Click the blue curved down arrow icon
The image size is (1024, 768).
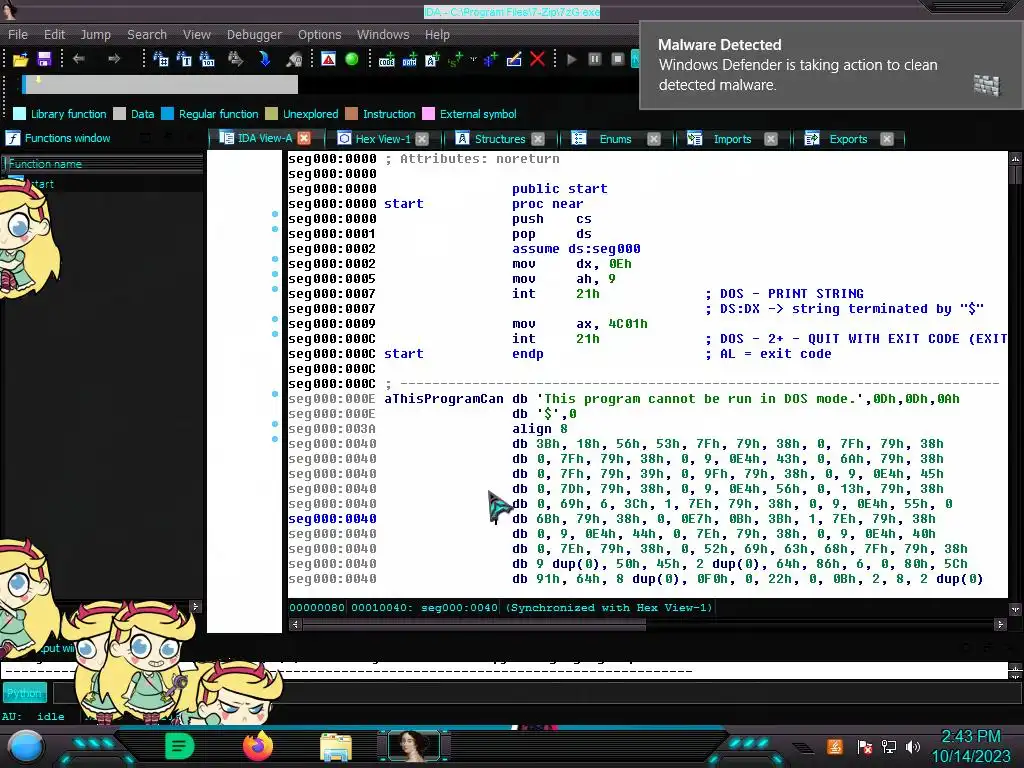click(264, 59)
